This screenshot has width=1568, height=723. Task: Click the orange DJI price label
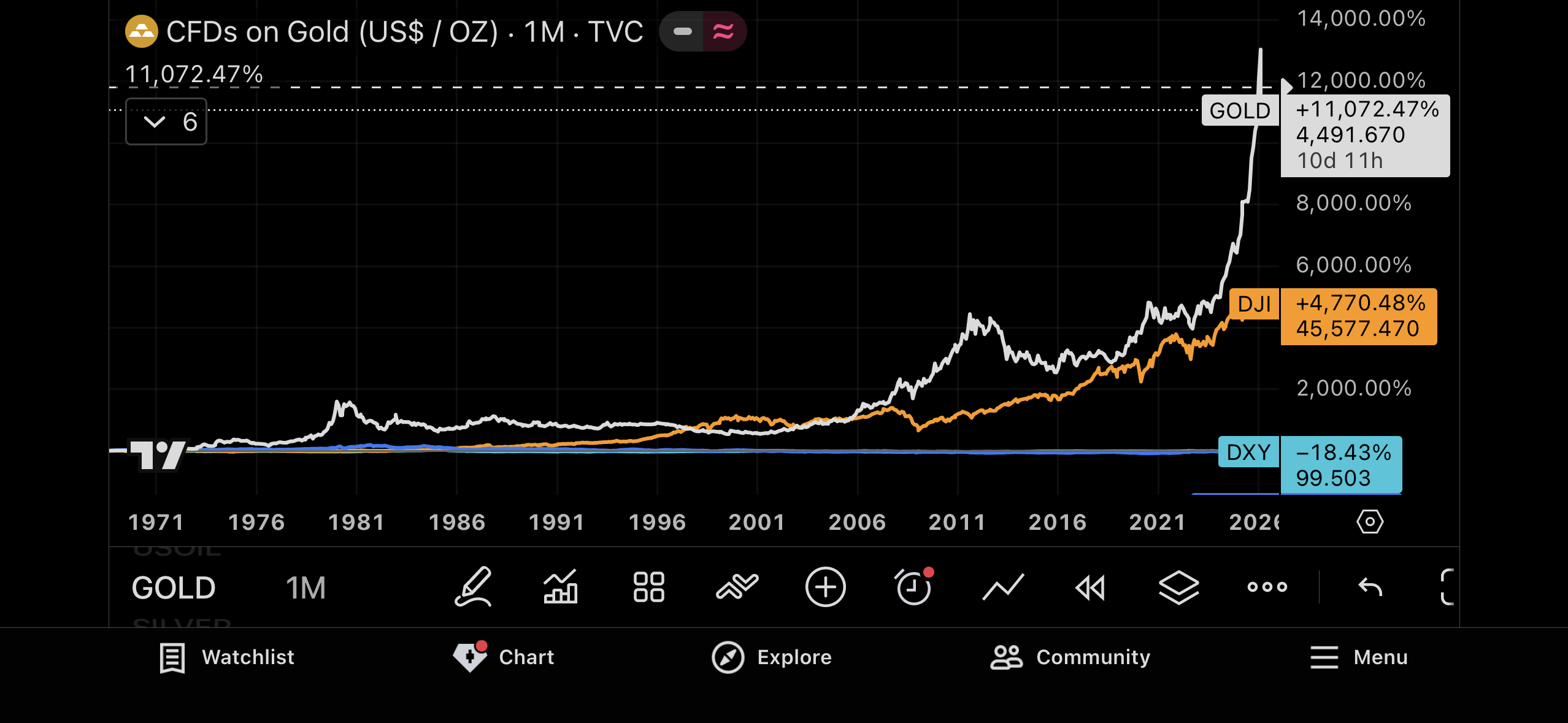point(1358,316)
